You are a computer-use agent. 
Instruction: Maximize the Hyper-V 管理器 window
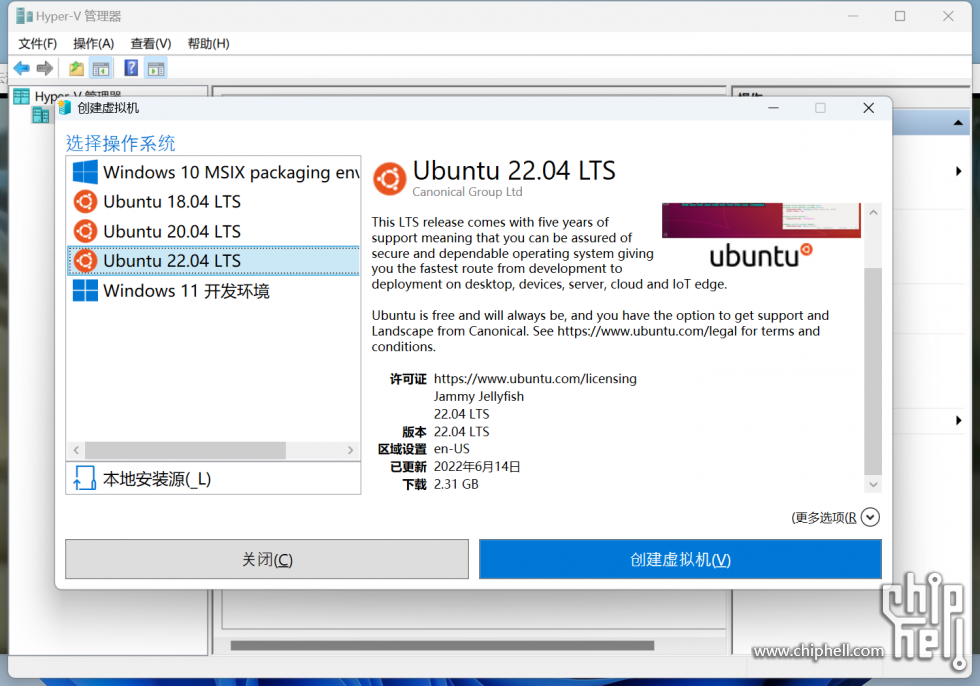pos(900,16)
